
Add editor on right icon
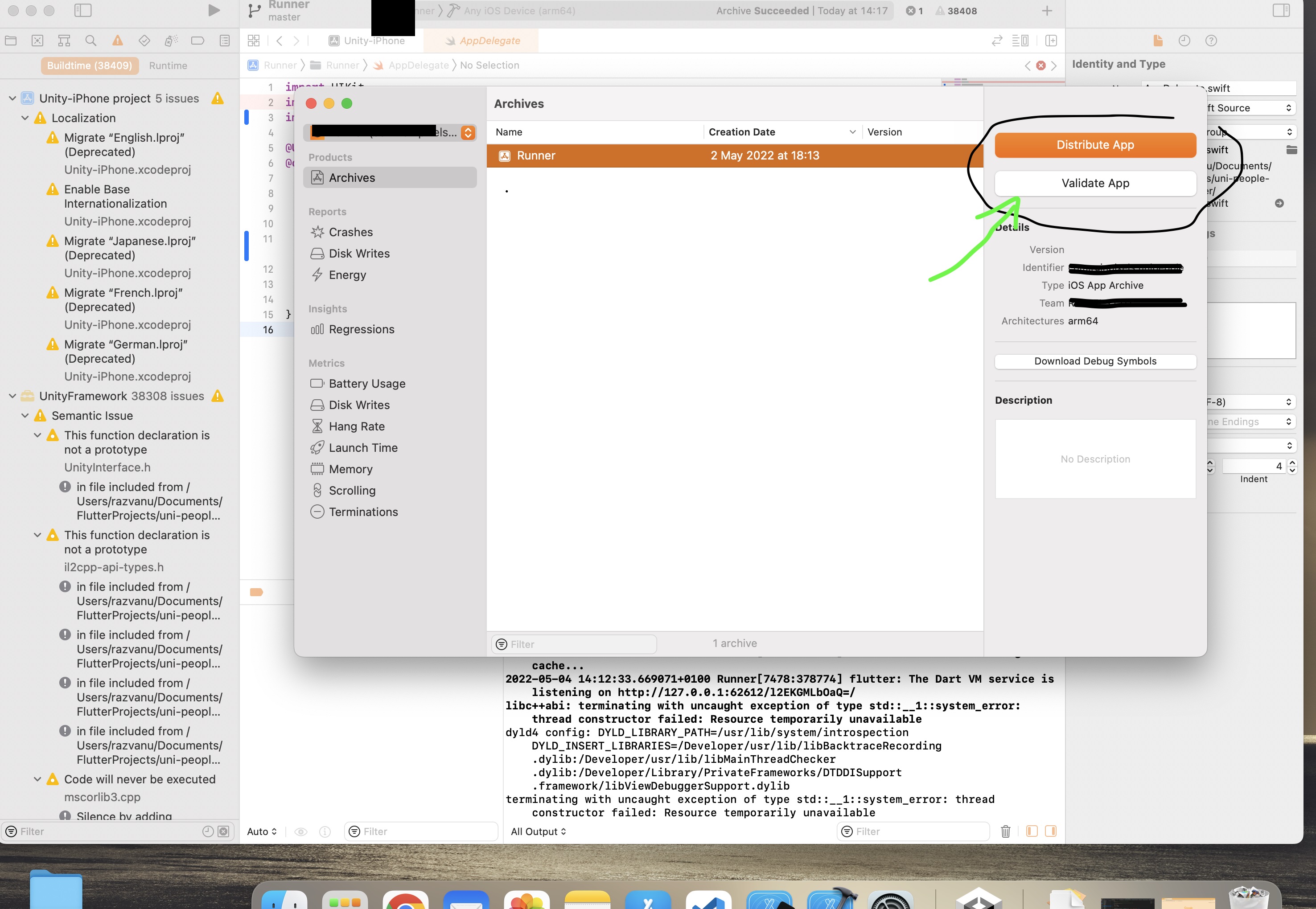pos(1052,41)
